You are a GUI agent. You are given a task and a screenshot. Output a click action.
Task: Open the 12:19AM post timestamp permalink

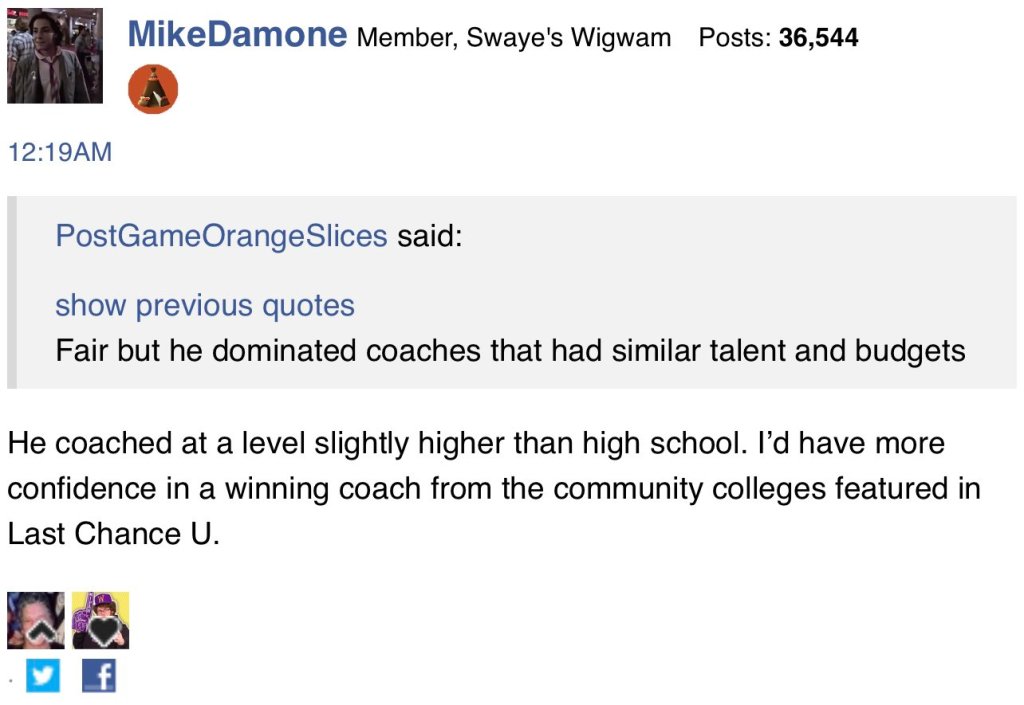[59, 153]
